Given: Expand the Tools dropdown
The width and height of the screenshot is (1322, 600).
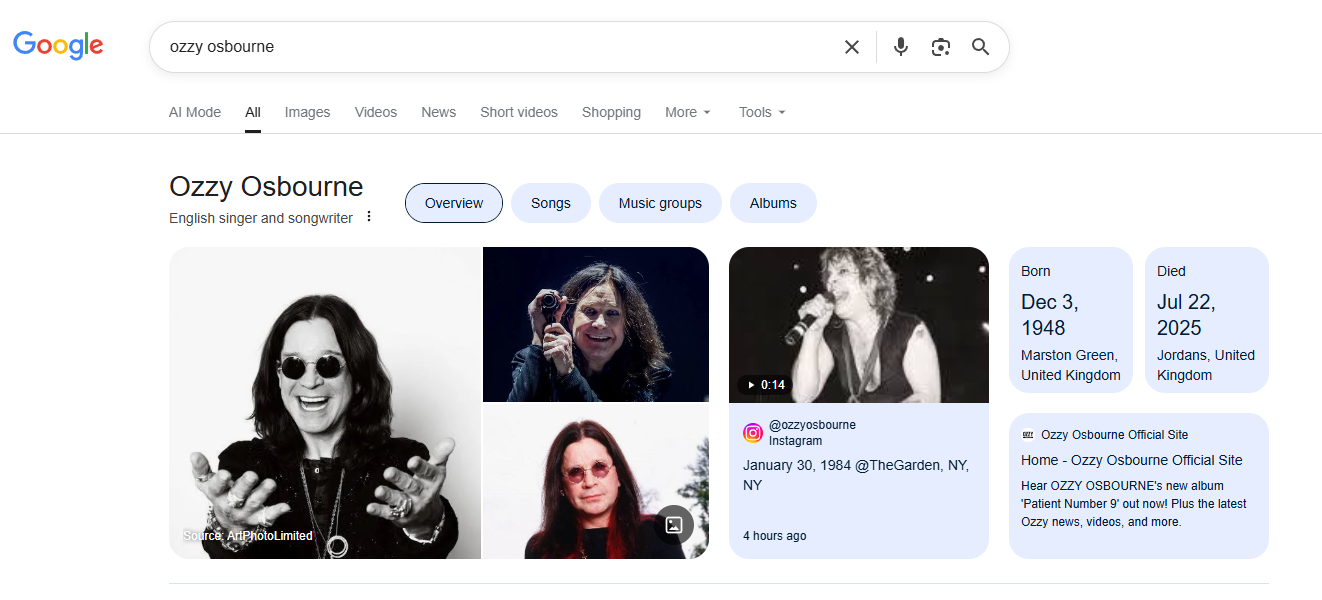Looking at the screenshot, I should (x=762, y=112).
